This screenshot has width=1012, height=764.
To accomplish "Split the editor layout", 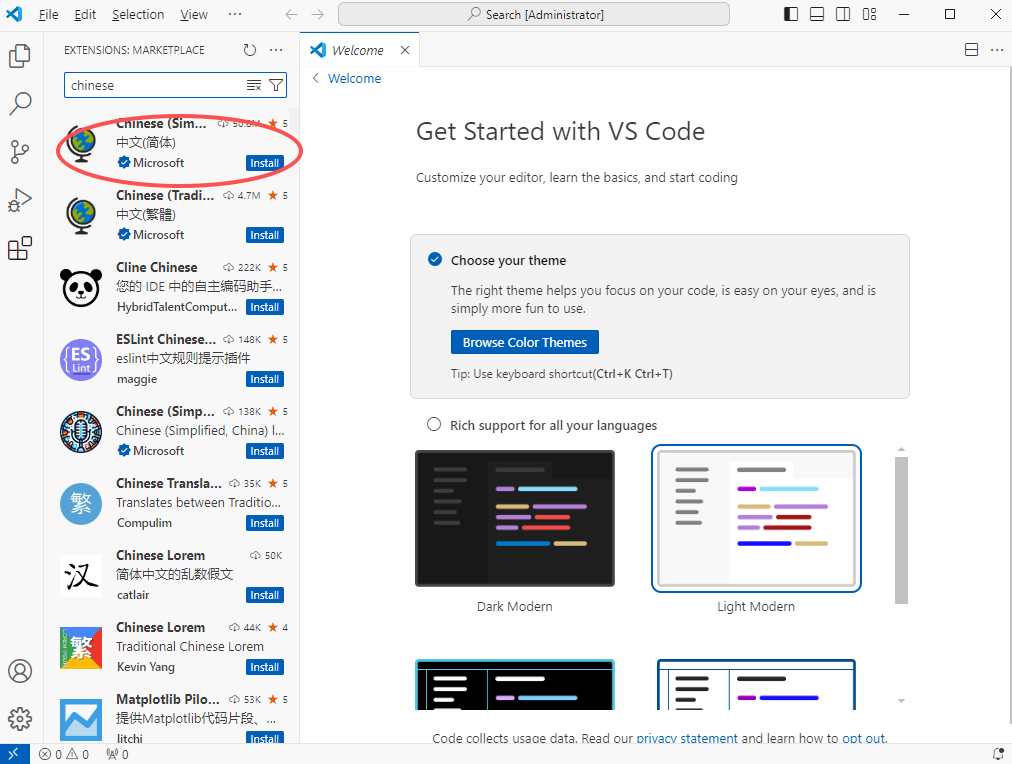I will coord(971,50).
